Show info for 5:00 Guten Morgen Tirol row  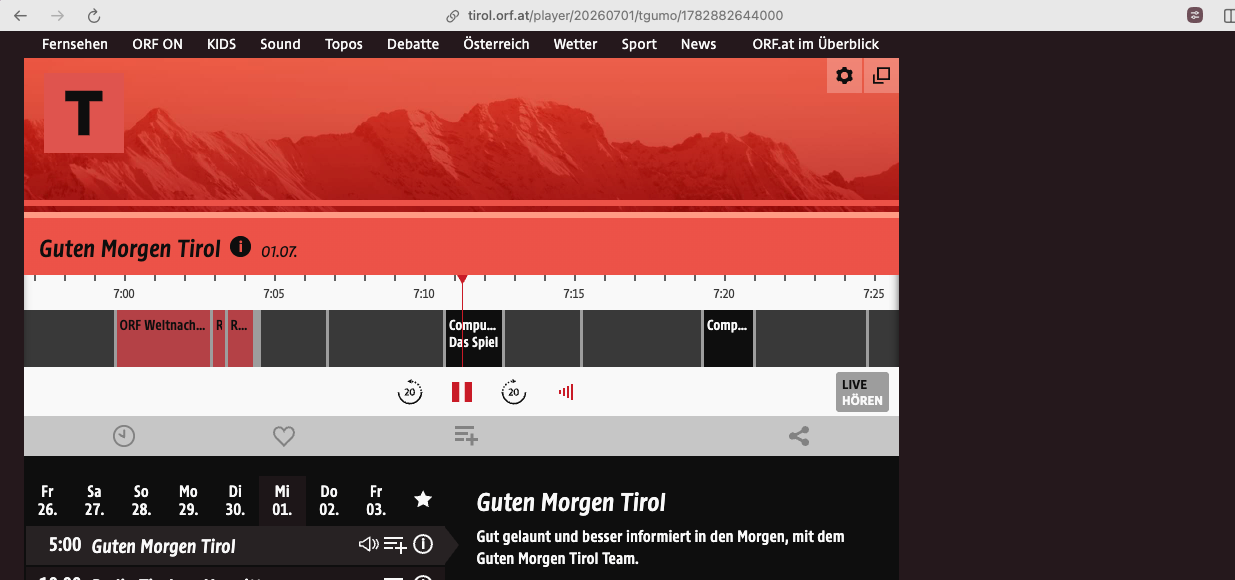tap(423, 545)
